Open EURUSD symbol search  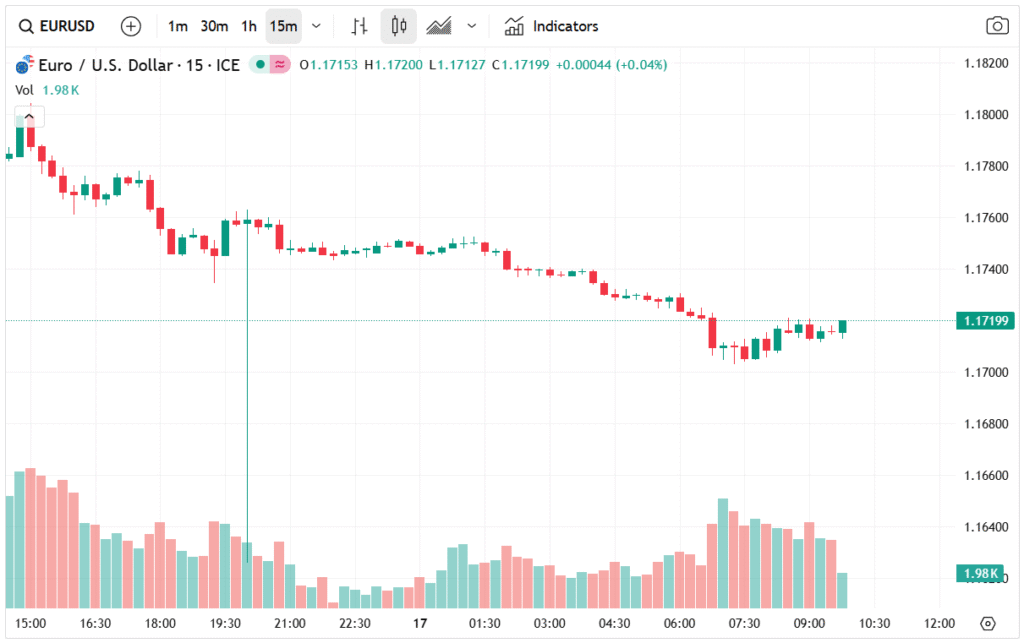tap(57, 26)
